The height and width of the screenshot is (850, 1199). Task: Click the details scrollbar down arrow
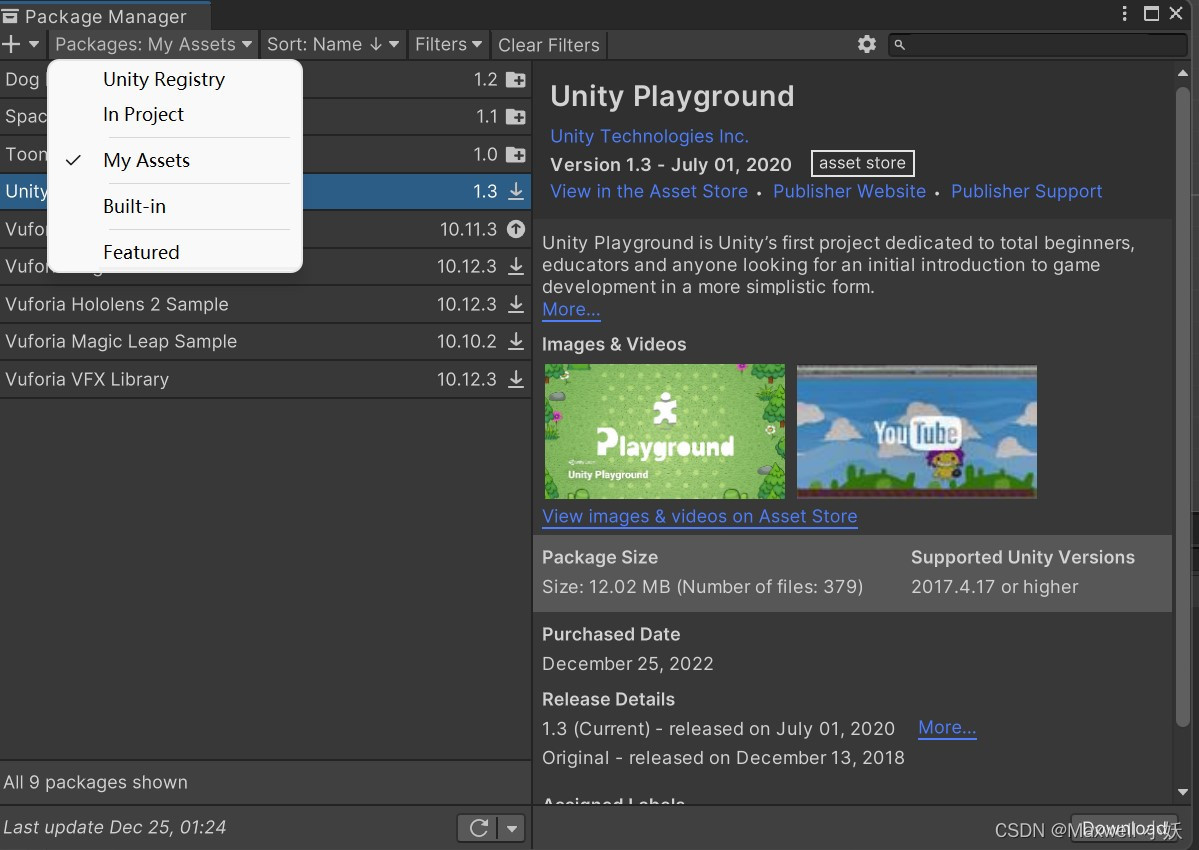click(x=1183, y=792)
